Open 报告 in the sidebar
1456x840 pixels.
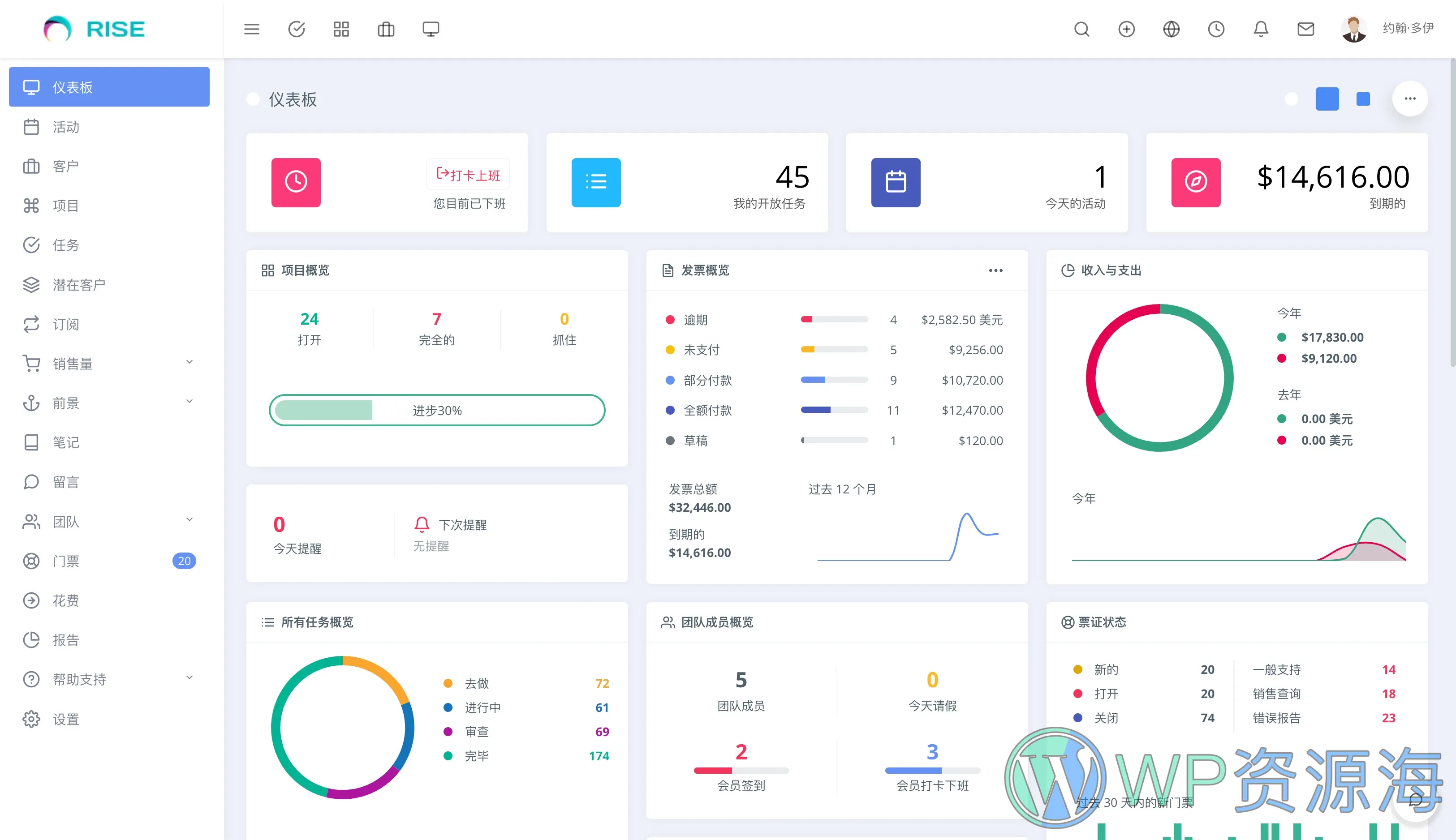pyautogui.click(x=109, y=640)
